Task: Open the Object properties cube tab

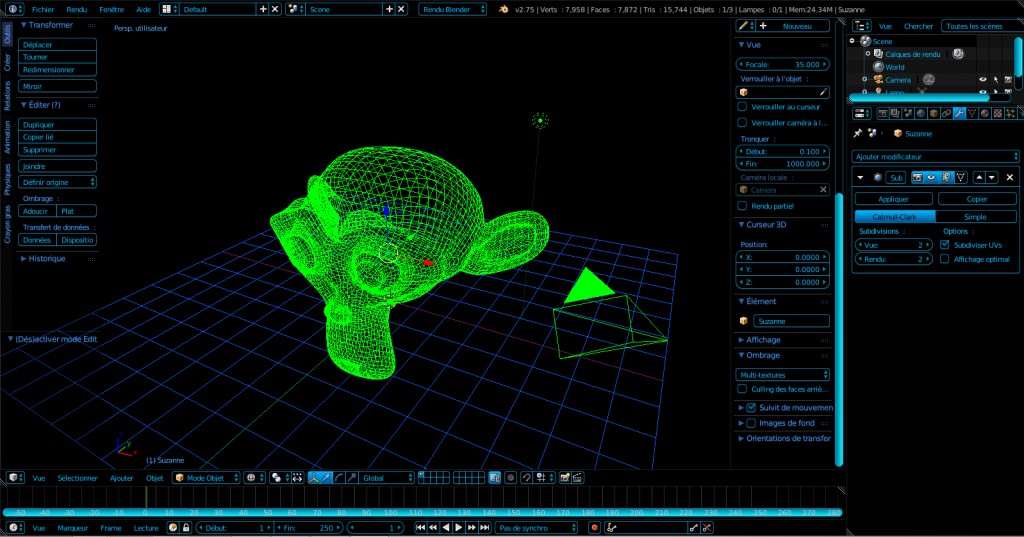Action: [x=934, y=113]
